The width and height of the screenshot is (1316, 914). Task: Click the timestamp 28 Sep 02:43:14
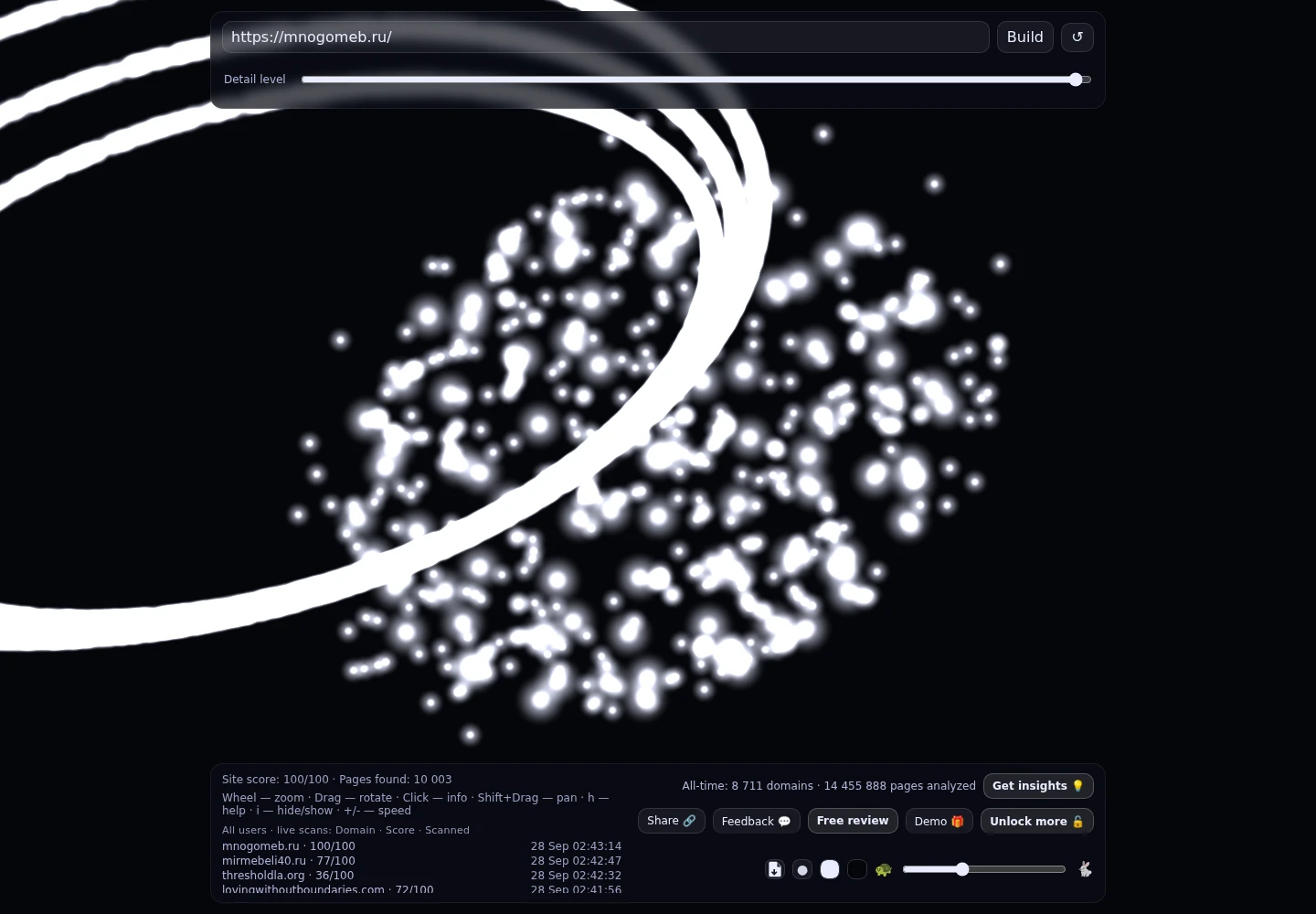pos(576,846)
